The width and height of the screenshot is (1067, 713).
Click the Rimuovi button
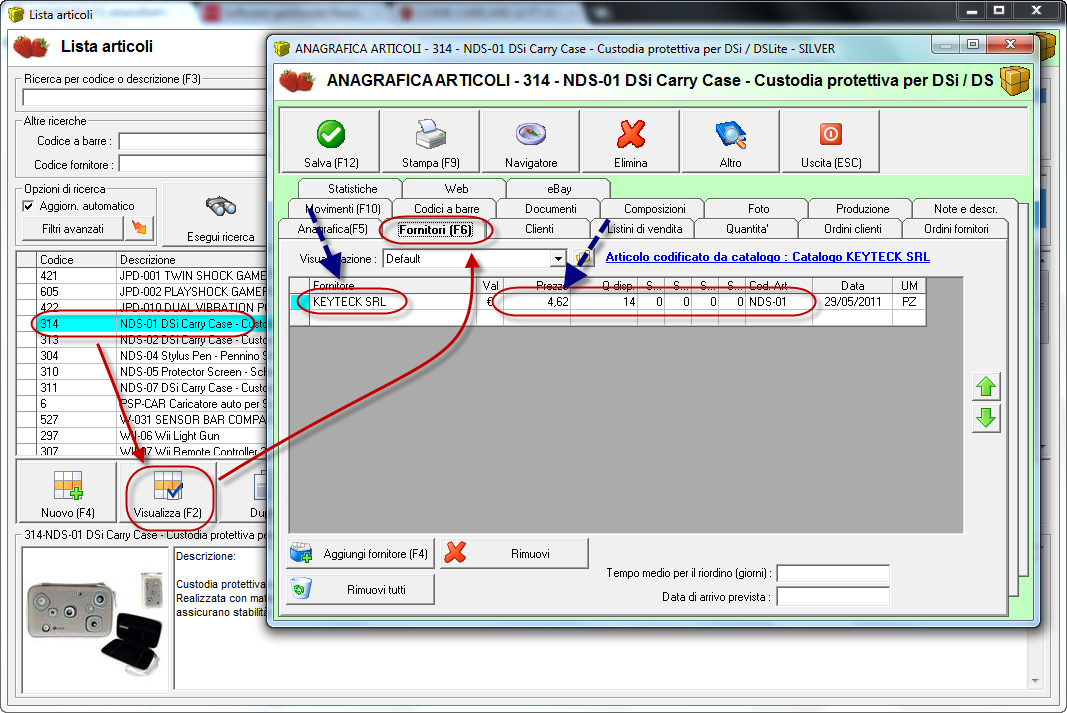coord(514,554)
